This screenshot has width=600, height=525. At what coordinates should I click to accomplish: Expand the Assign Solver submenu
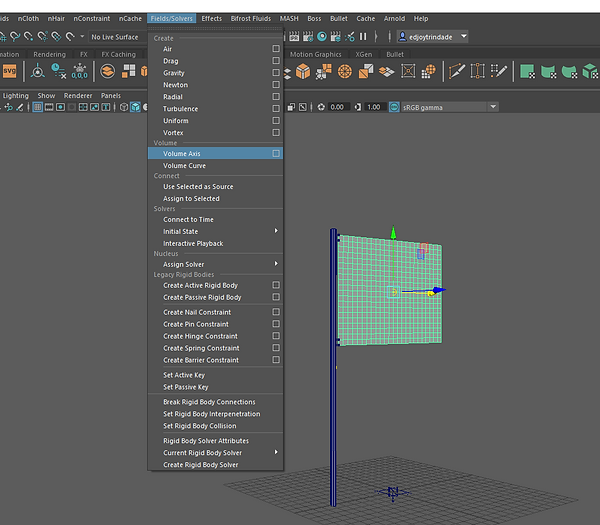(276, 263)
